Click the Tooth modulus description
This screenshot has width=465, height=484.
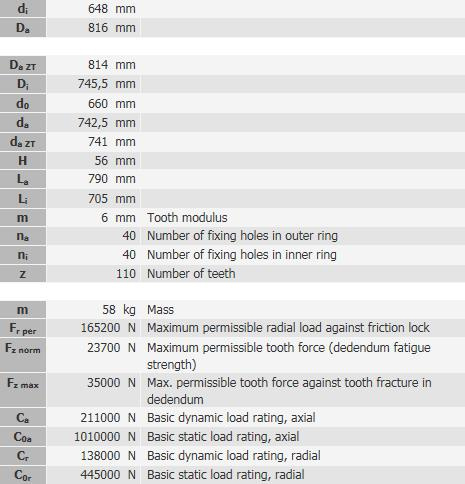tap(187, 218)
